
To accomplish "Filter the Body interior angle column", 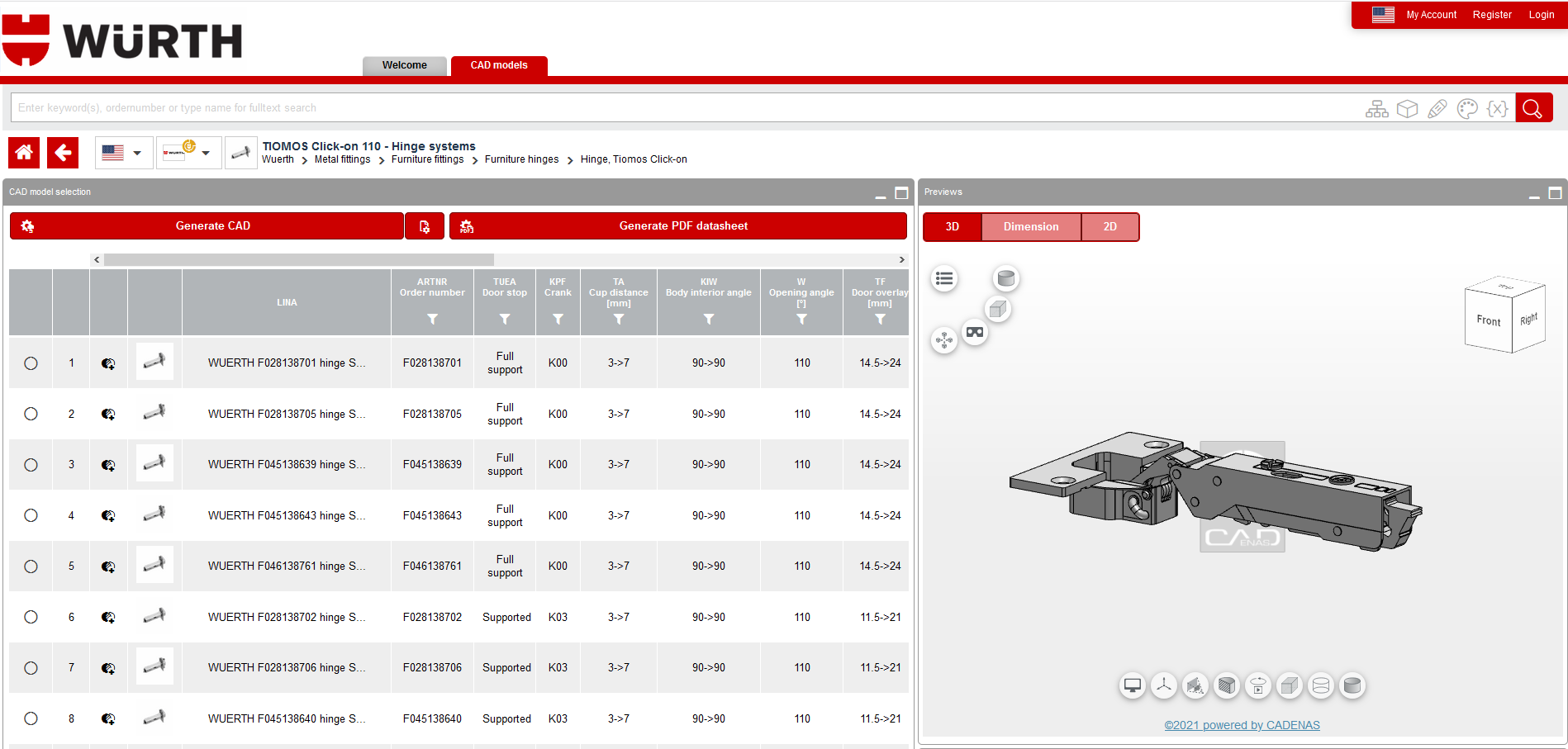I will coord(709,320).
